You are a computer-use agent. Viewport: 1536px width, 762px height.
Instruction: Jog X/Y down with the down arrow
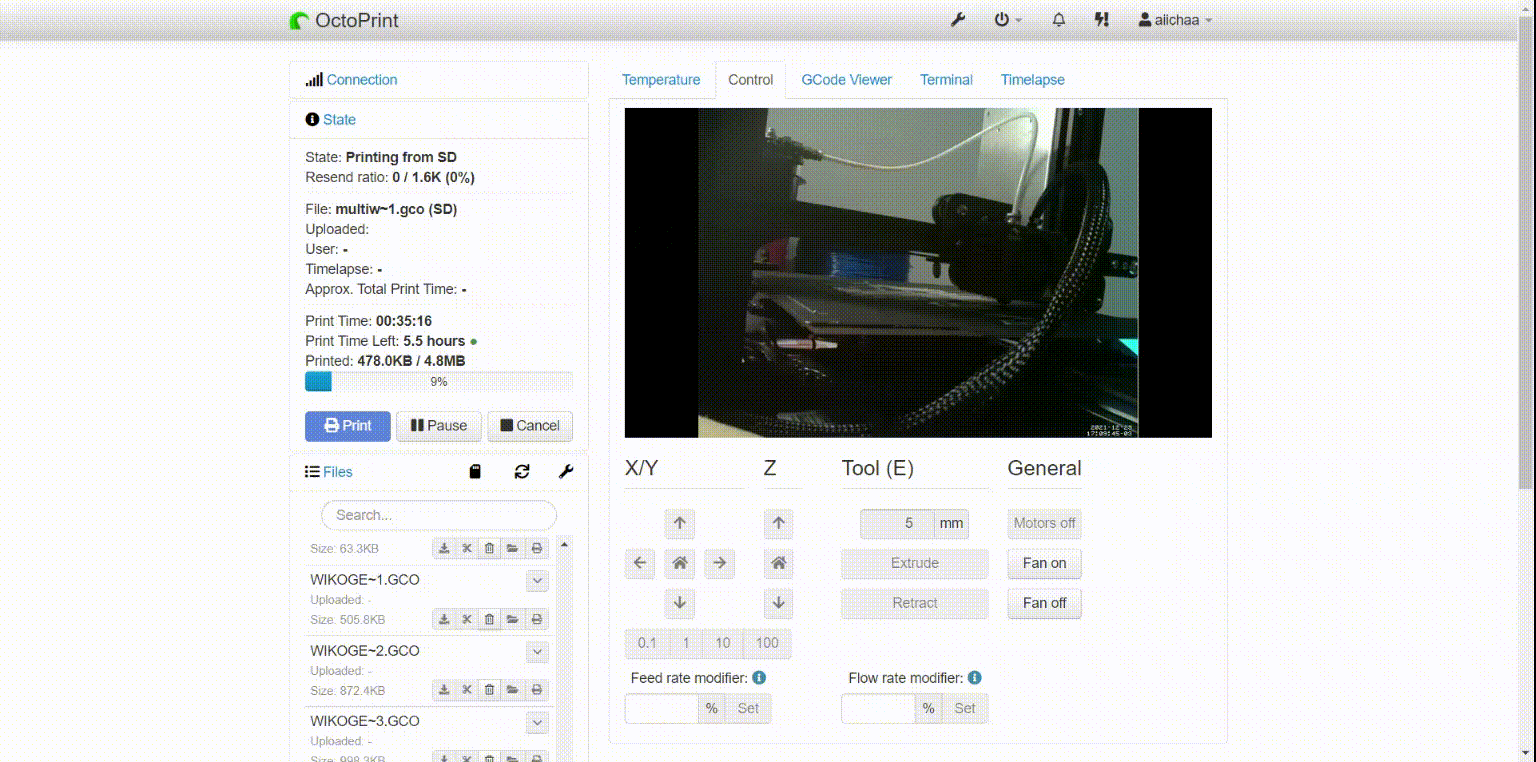pyautogui.click(x=680, y=603)
